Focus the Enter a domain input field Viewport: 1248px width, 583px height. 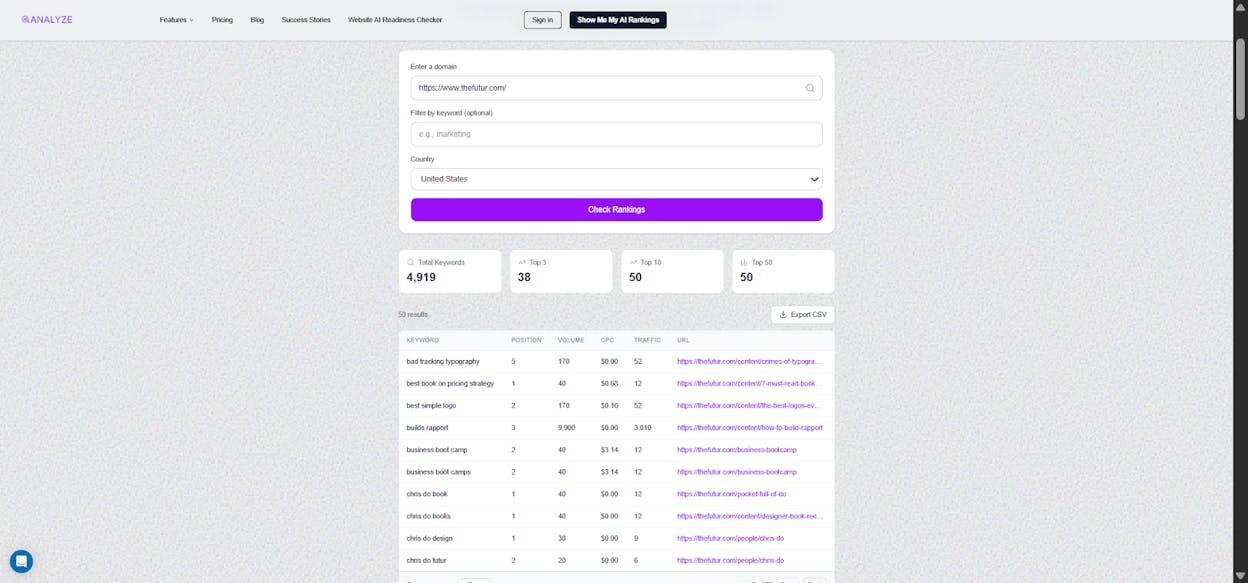(x=616, y=88)
